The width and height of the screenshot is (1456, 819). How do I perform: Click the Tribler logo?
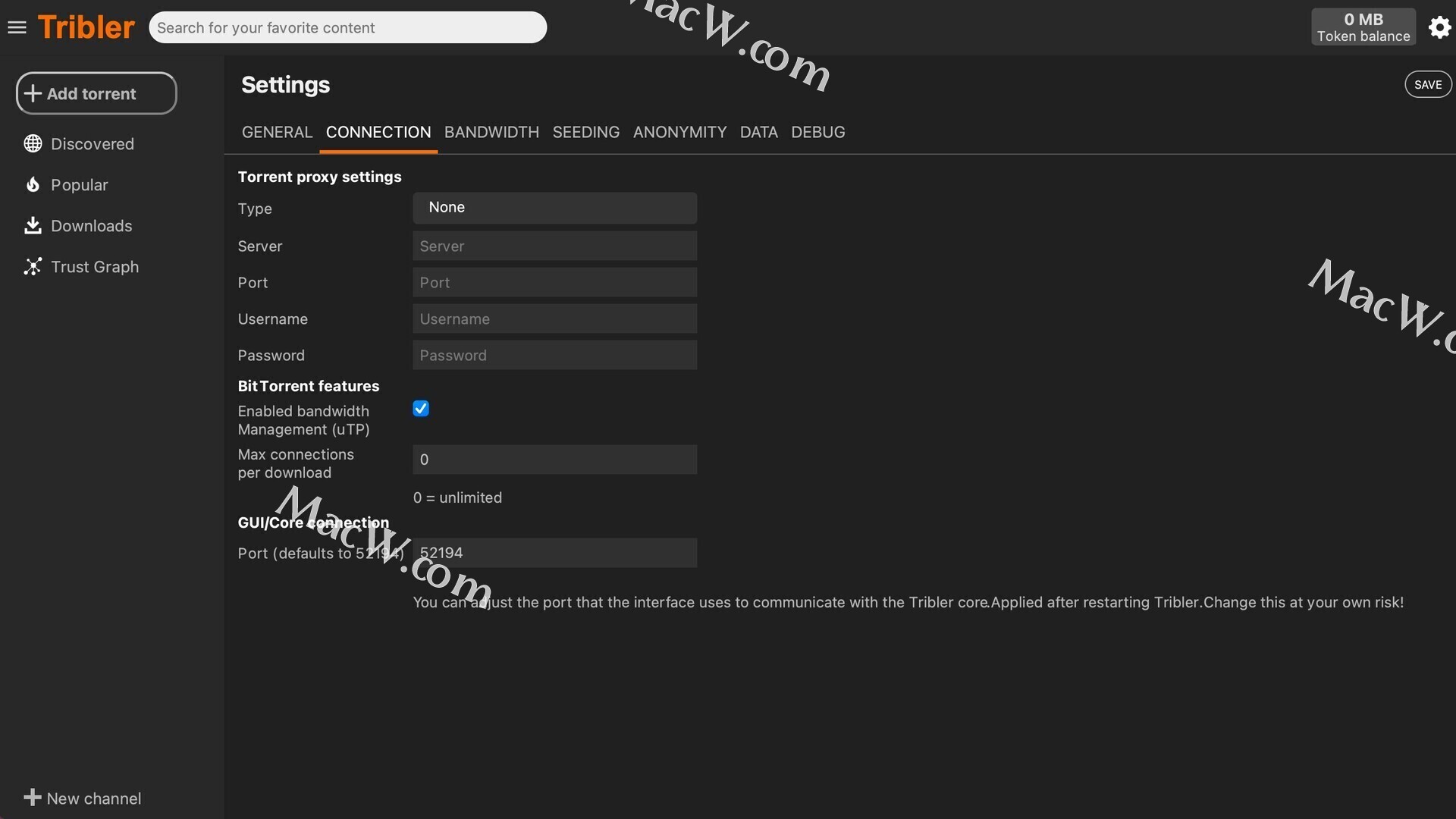coord(86,27)
